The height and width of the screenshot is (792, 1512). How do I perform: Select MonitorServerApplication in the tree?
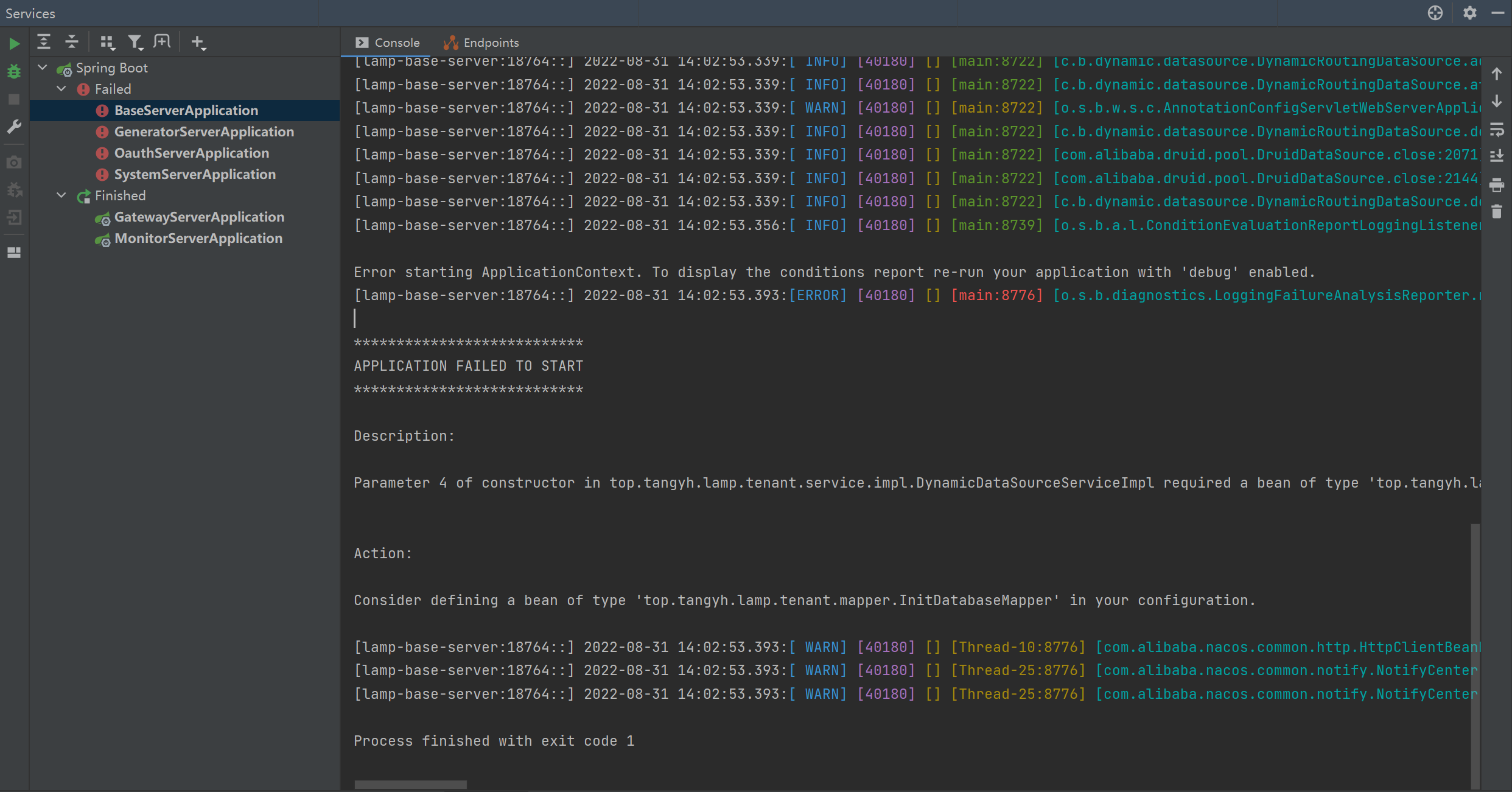click(198, 238)
